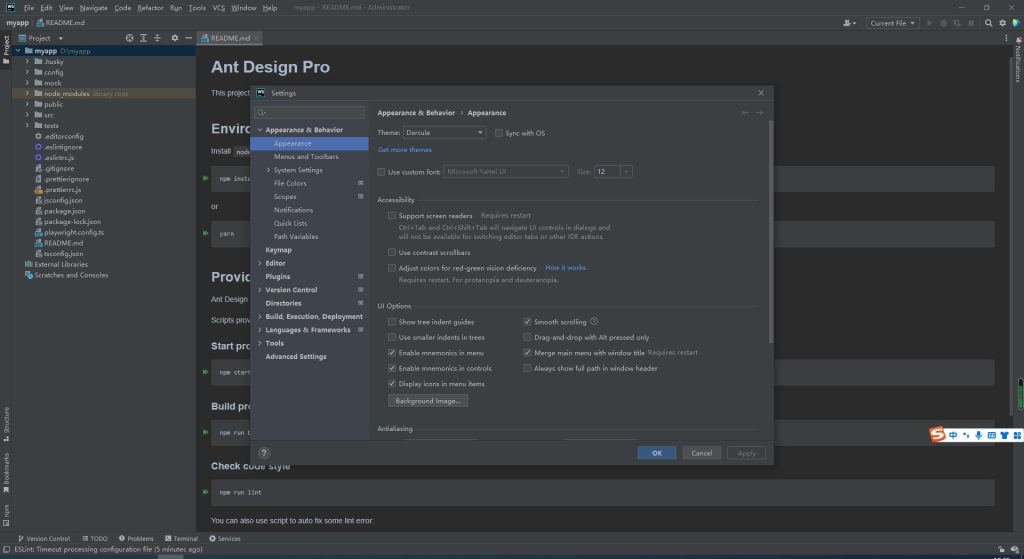Open the Bookmarks side tool window

[x=6, y=473]
